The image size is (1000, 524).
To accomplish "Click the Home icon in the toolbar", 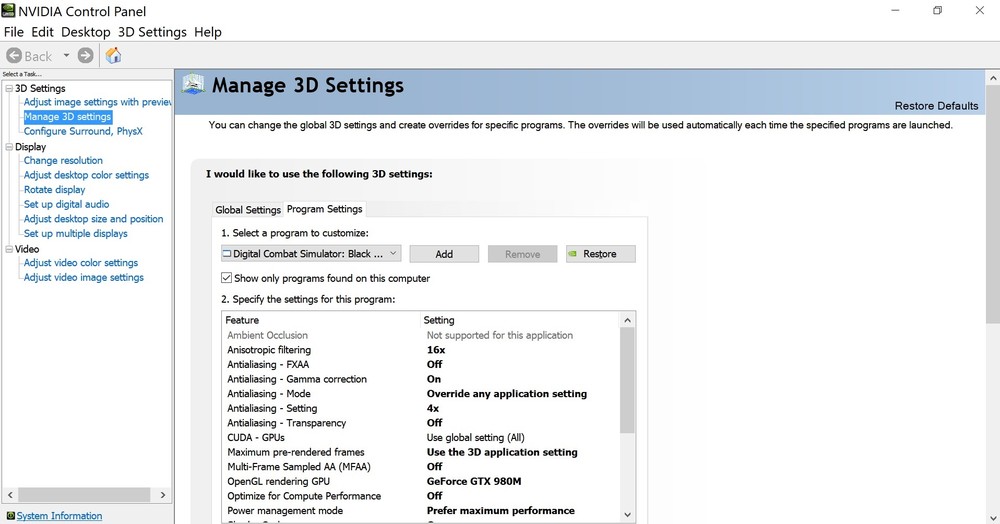I will pyautogui.click(x=113, y=56).
